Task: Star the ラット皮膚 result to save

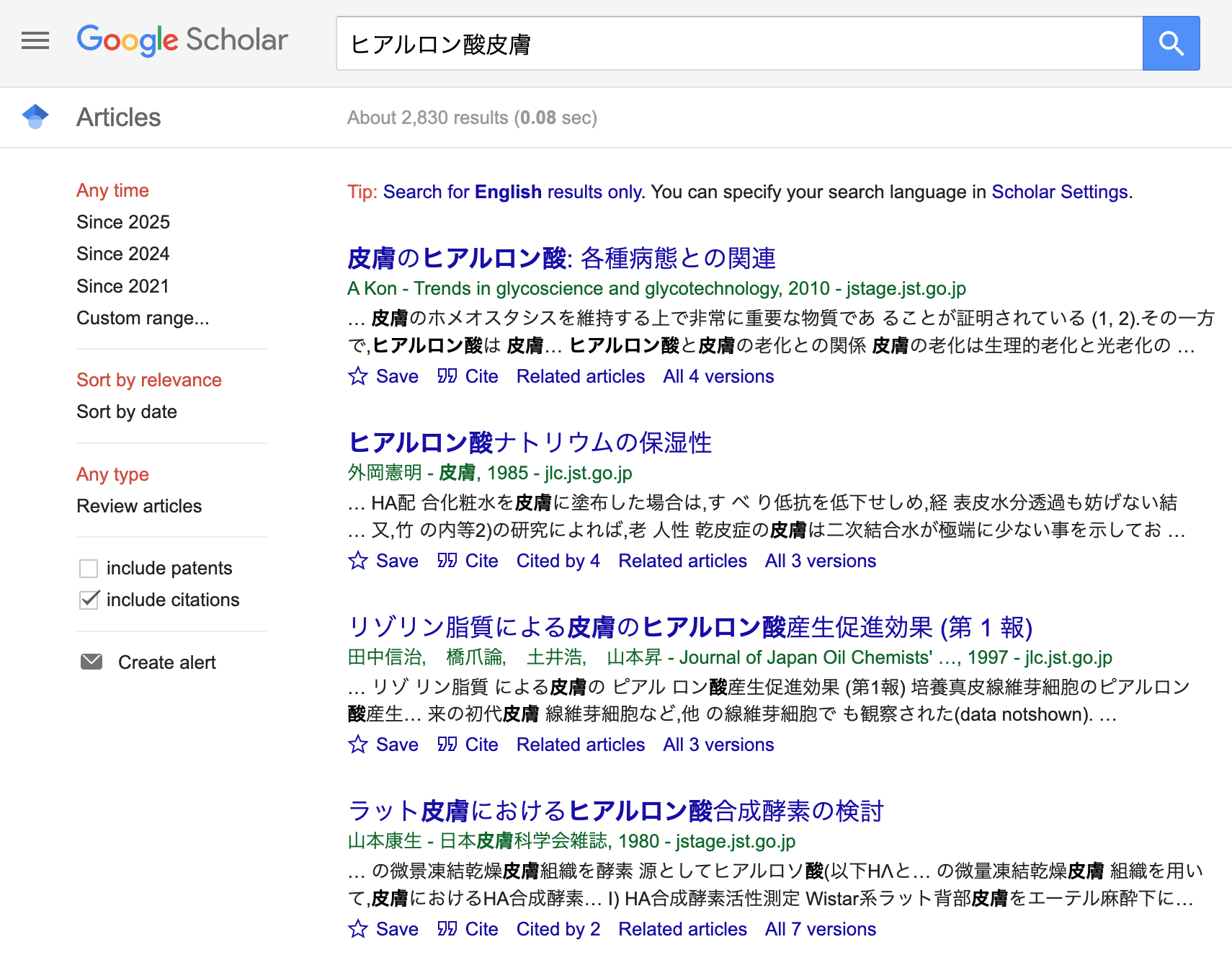Action: [358, 929]
